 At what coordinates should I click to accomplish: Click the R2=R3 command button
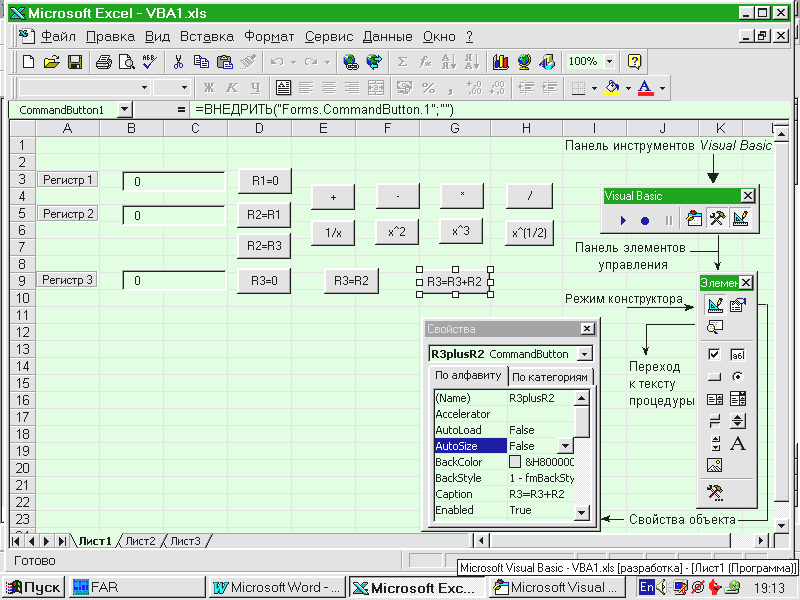264,245
